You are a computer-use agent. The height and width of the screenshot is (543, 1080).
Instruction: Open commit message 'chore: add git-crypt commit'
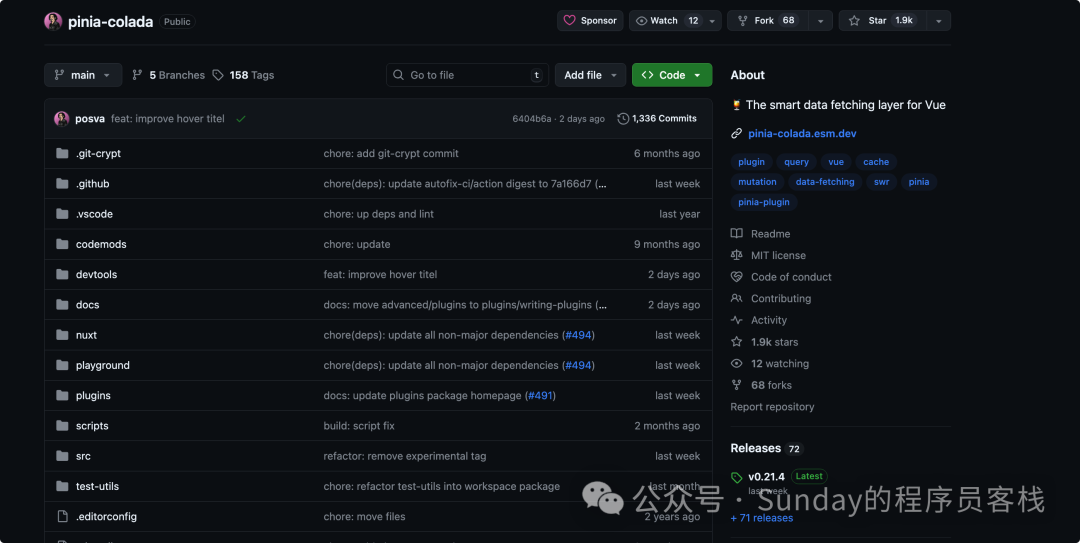coord(391,154)
